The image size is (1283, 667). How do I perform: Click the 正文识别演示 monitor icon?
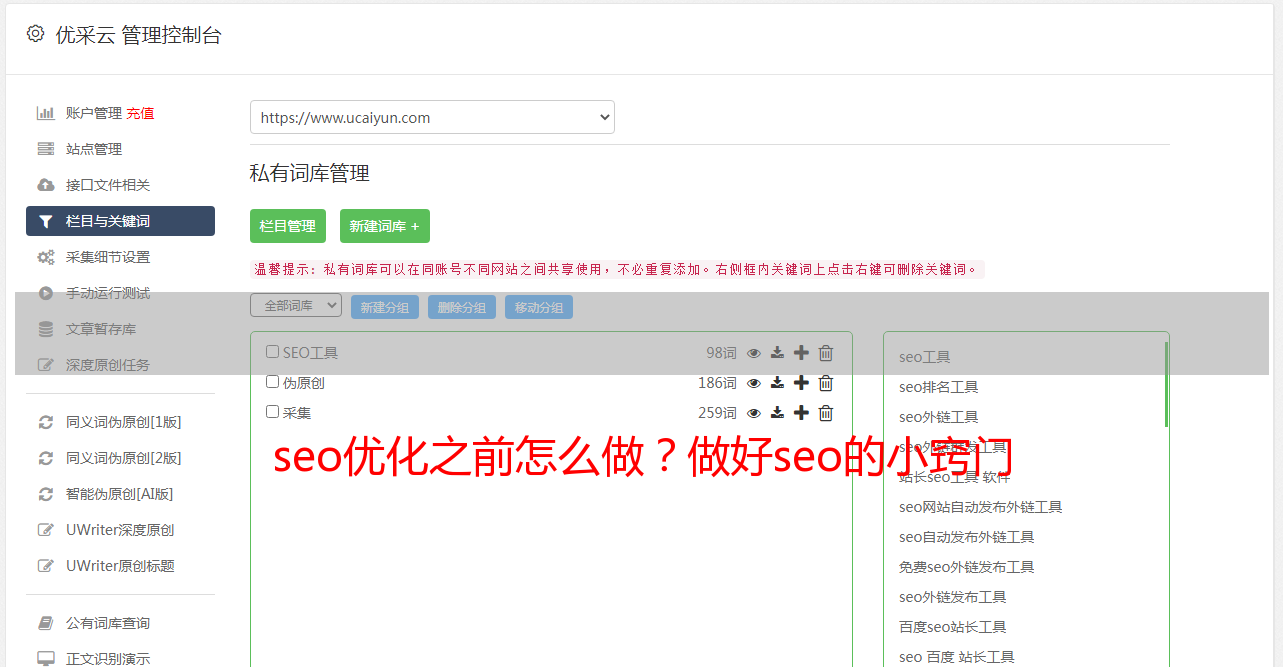click(x=46, y=659)
